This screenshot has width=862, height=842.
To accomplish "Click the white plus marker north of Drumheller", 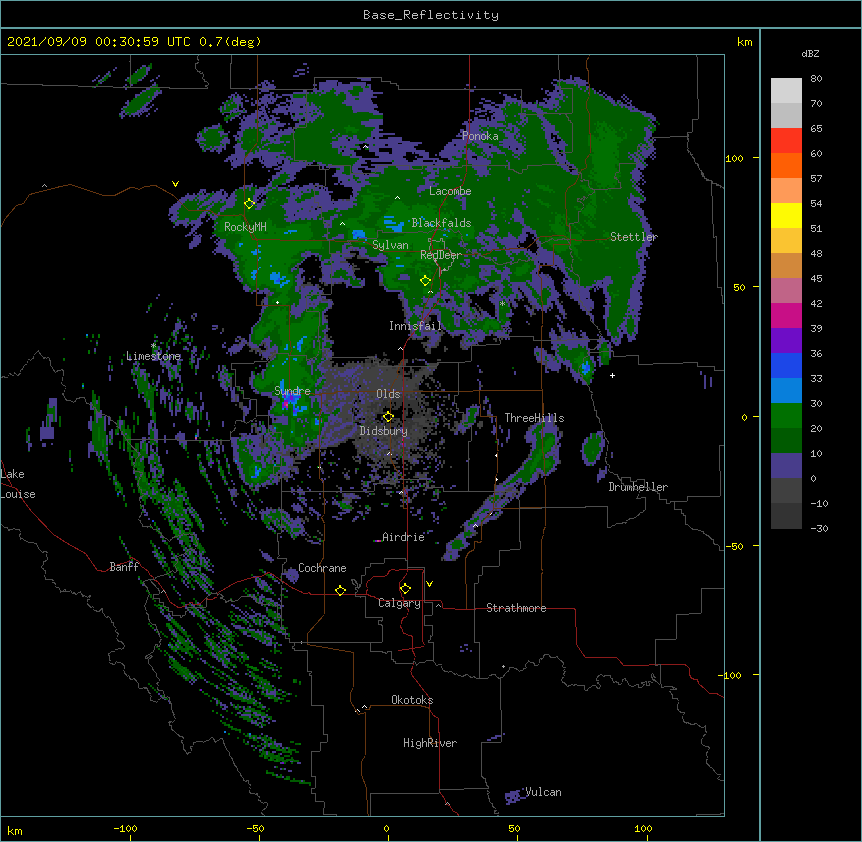I will pos(612,375).
